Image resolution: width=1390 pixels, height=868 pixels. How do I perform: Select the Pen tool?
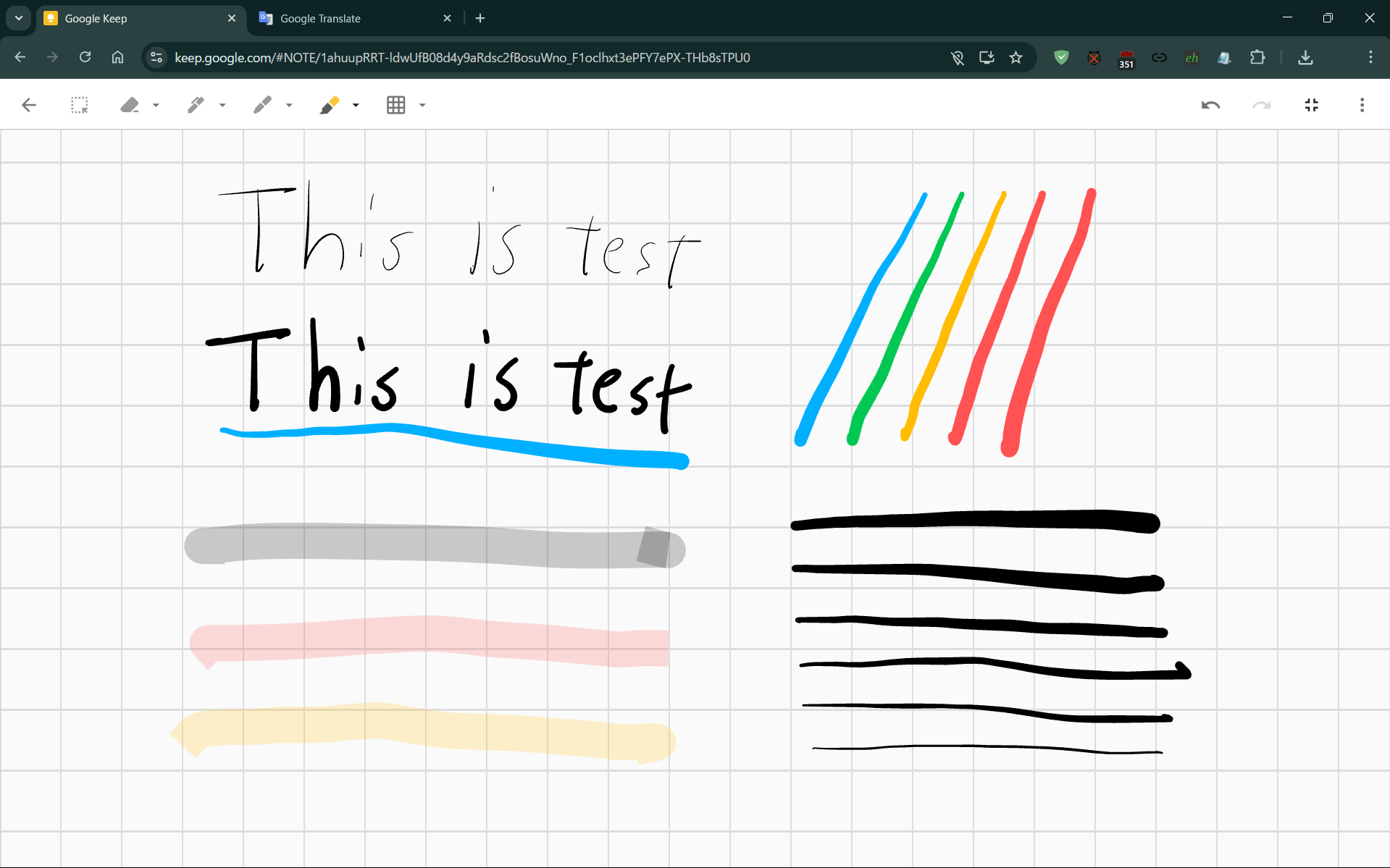click(x=196, y=105)
